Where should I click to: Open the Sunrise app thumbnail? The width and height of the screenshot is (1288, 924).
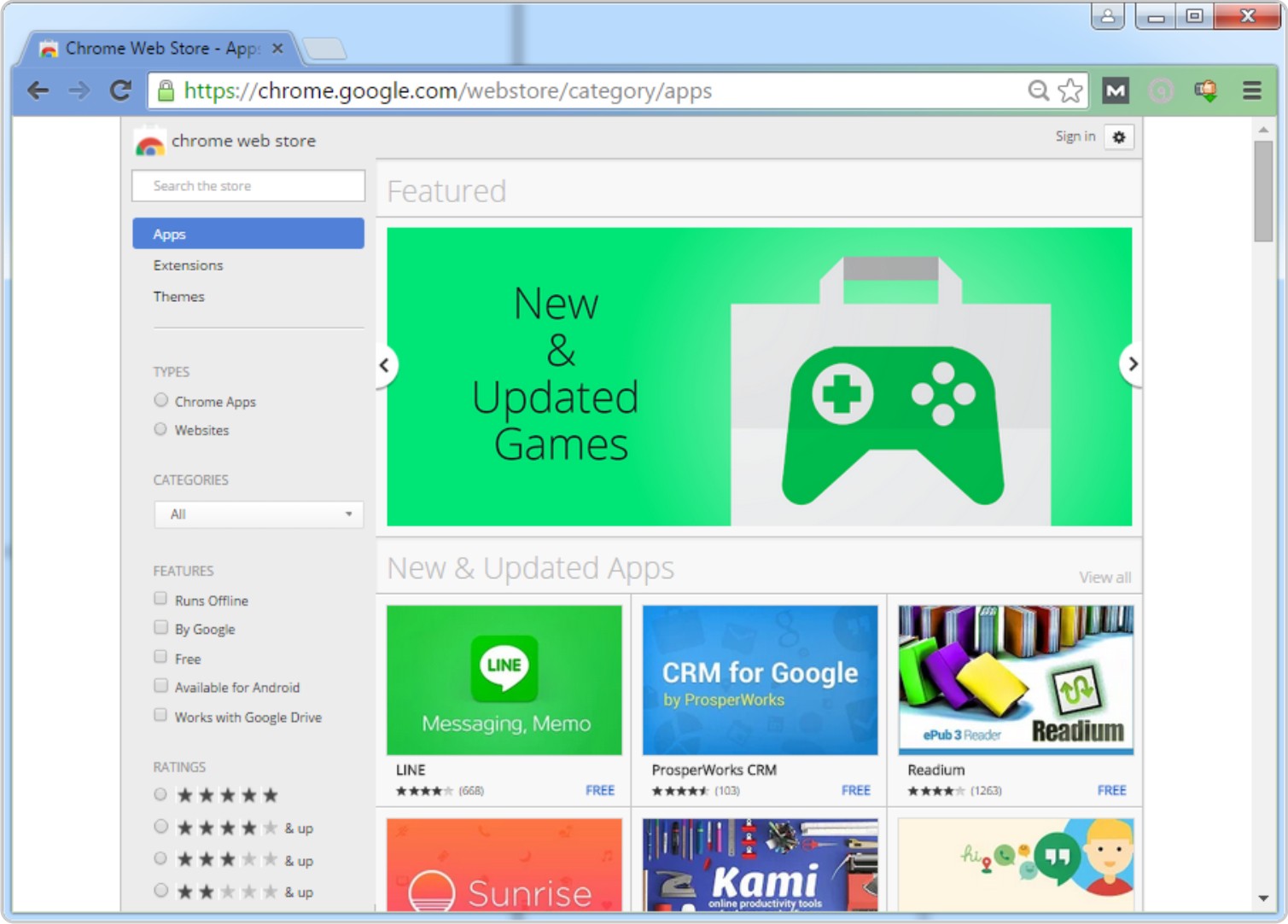pyautogui.click(x=504, y=865)
